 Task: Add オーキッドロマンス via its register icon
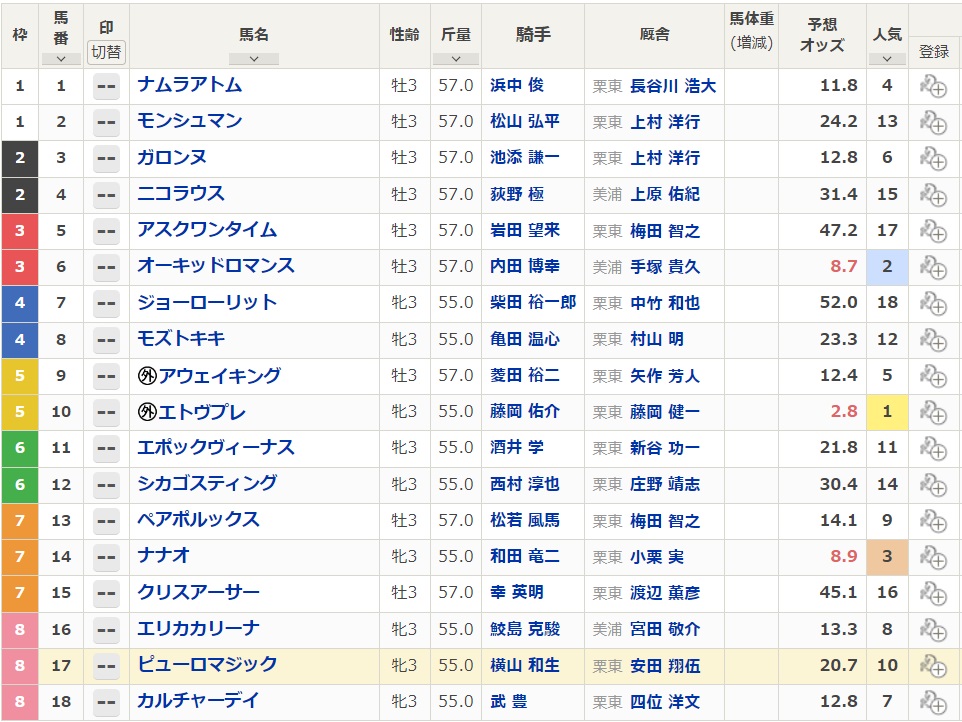933,267
